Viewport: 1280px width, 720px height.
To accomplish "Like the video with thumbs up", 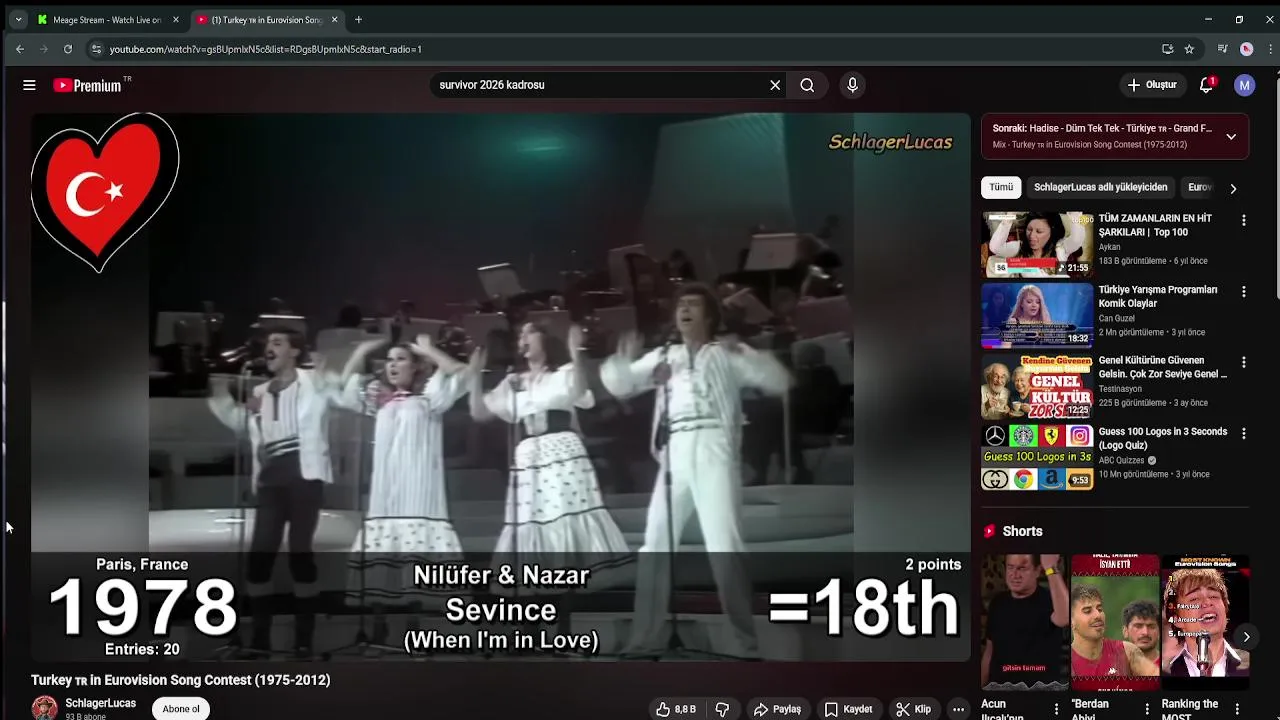I will (x=676, y=709).
